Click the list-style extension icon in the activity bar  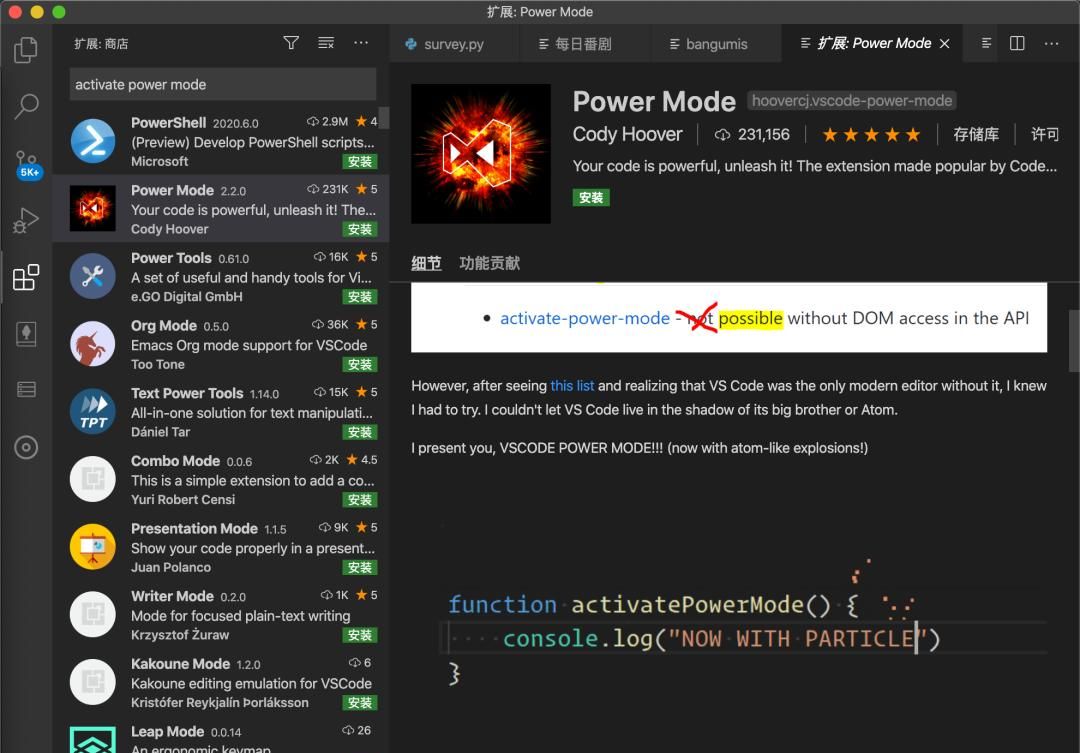[27, 390]
